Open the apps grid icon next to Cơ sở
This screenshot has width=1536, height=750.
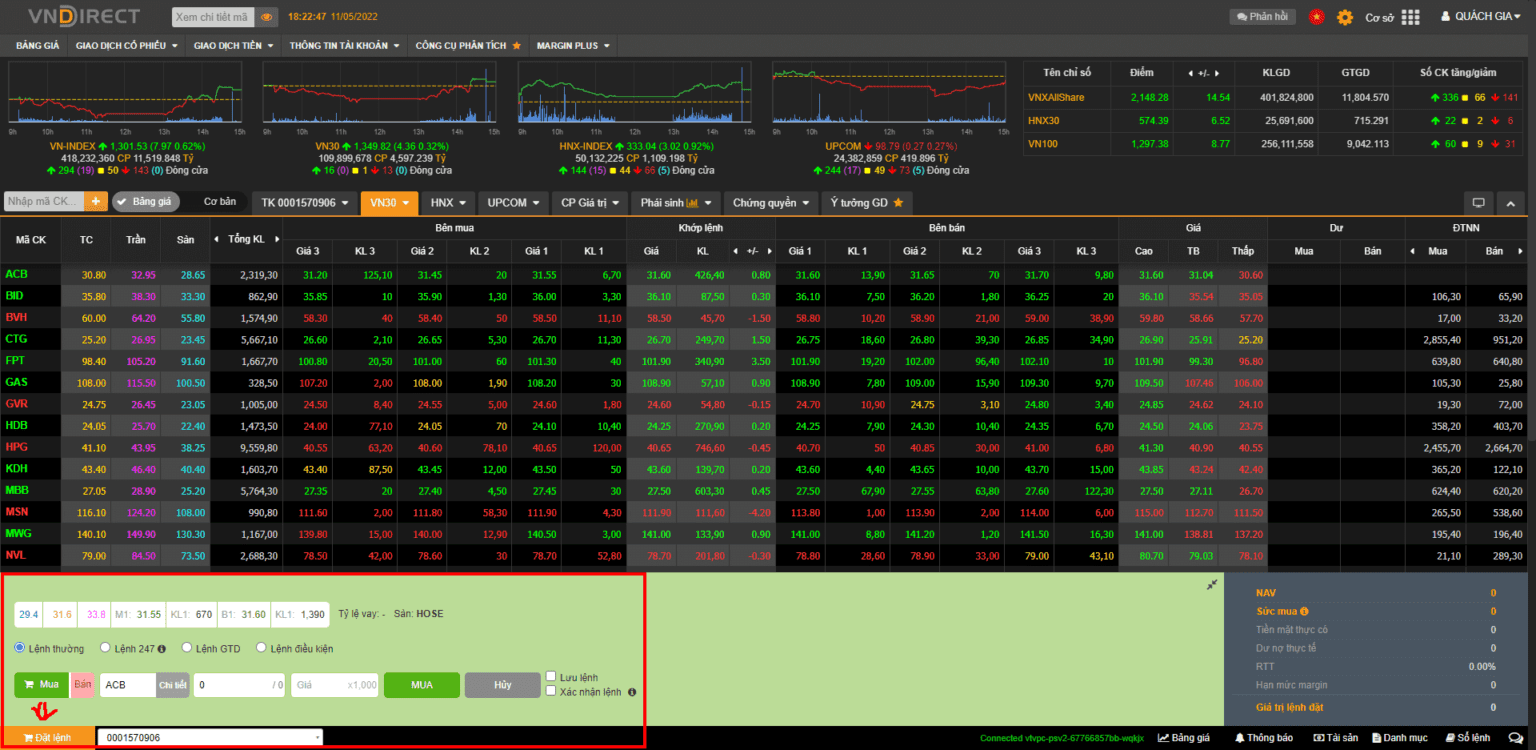1410,17
